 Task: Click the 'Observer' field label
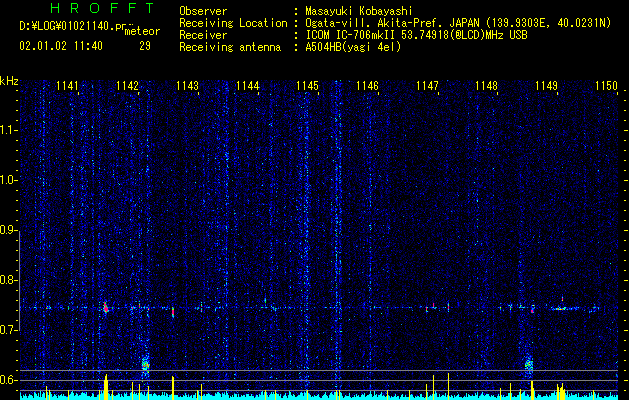203,11
